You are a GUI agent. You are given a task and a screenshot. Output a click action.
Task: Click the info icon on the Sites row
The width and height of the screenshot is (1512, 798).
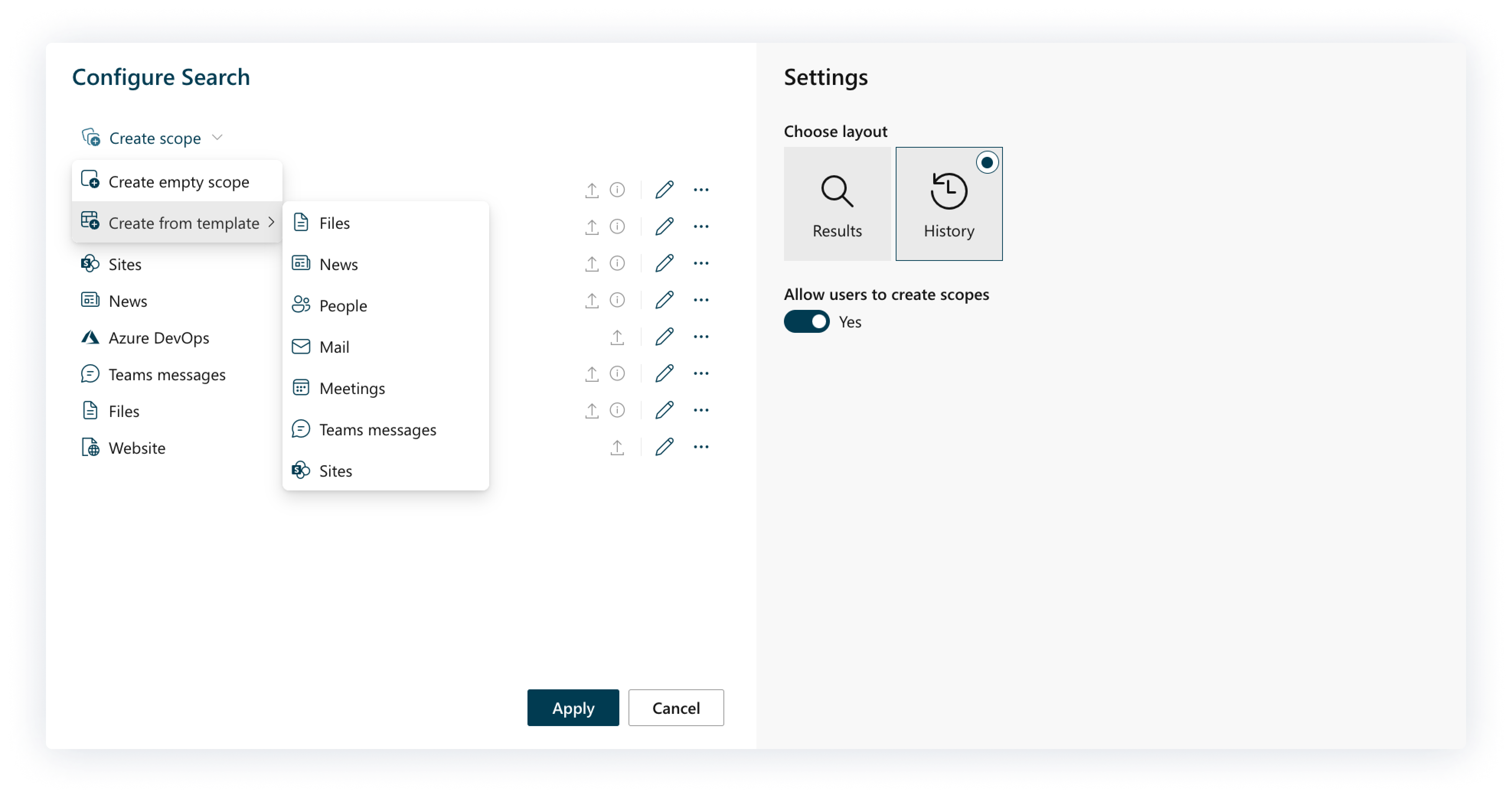[617, 264]
